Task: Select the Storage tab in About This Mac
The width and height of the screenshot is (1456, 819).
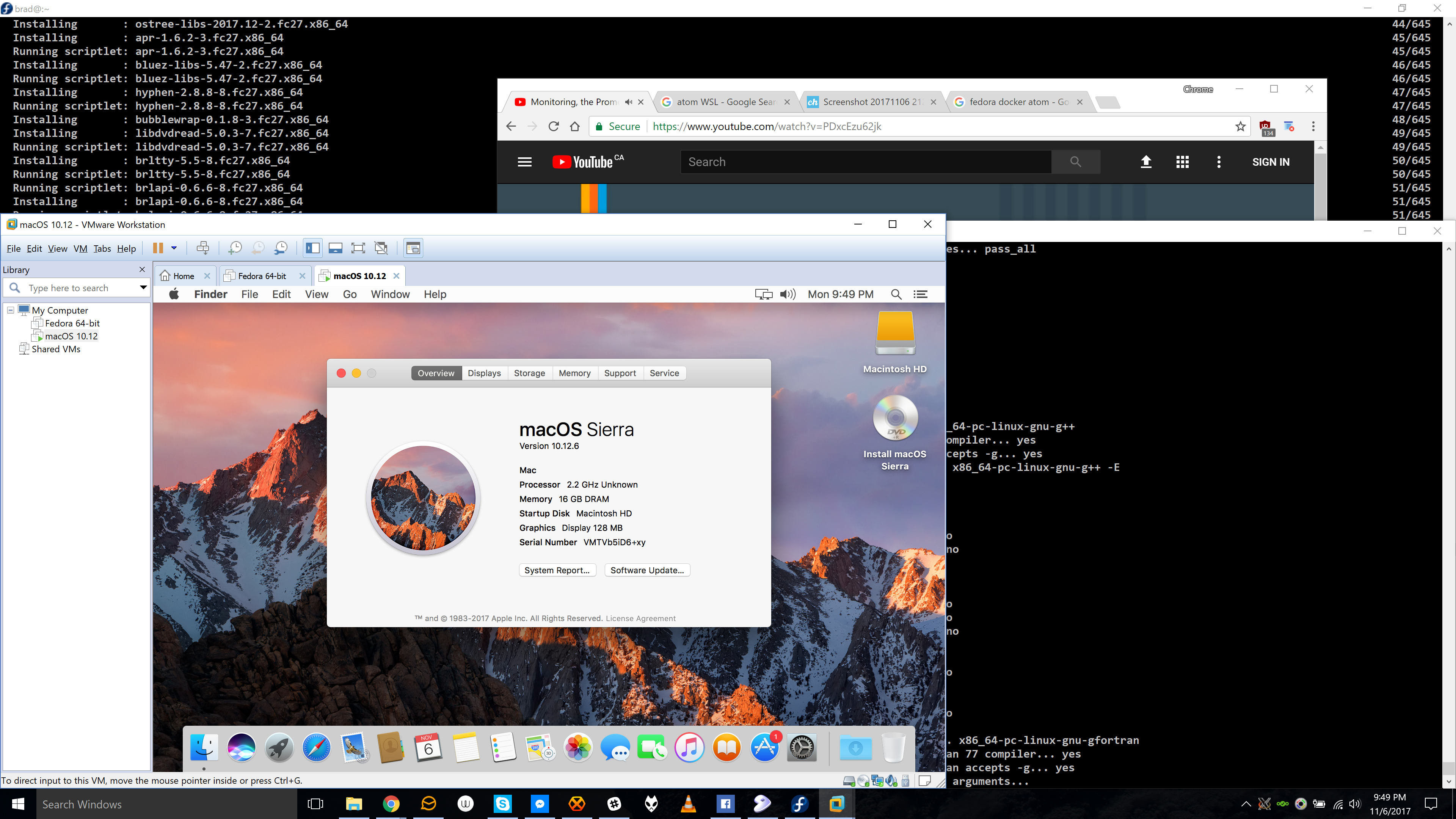Action: (530, 373)
